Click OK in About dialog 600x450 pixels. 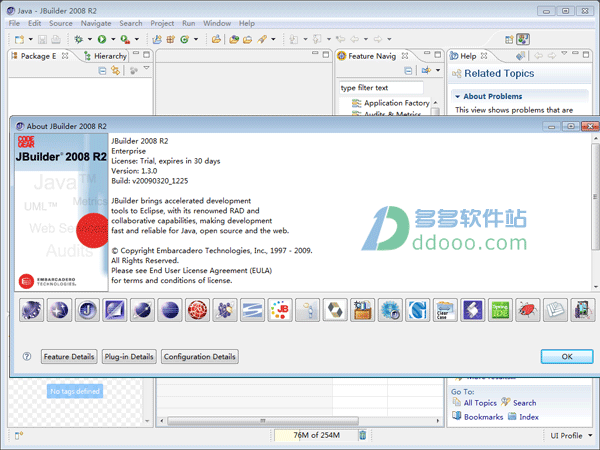(567, 357)
